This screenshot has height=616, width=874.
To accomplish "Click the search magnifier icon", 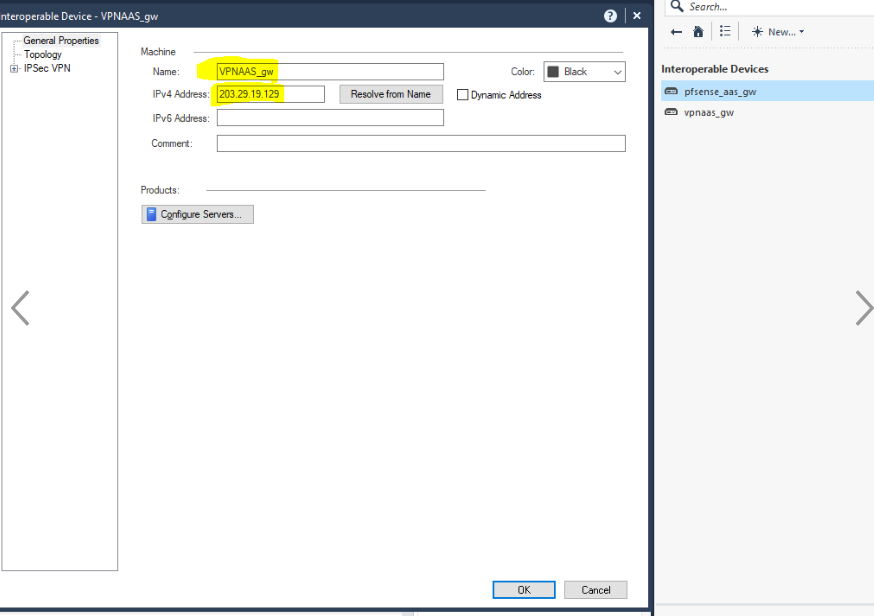I will pos(677,7).
